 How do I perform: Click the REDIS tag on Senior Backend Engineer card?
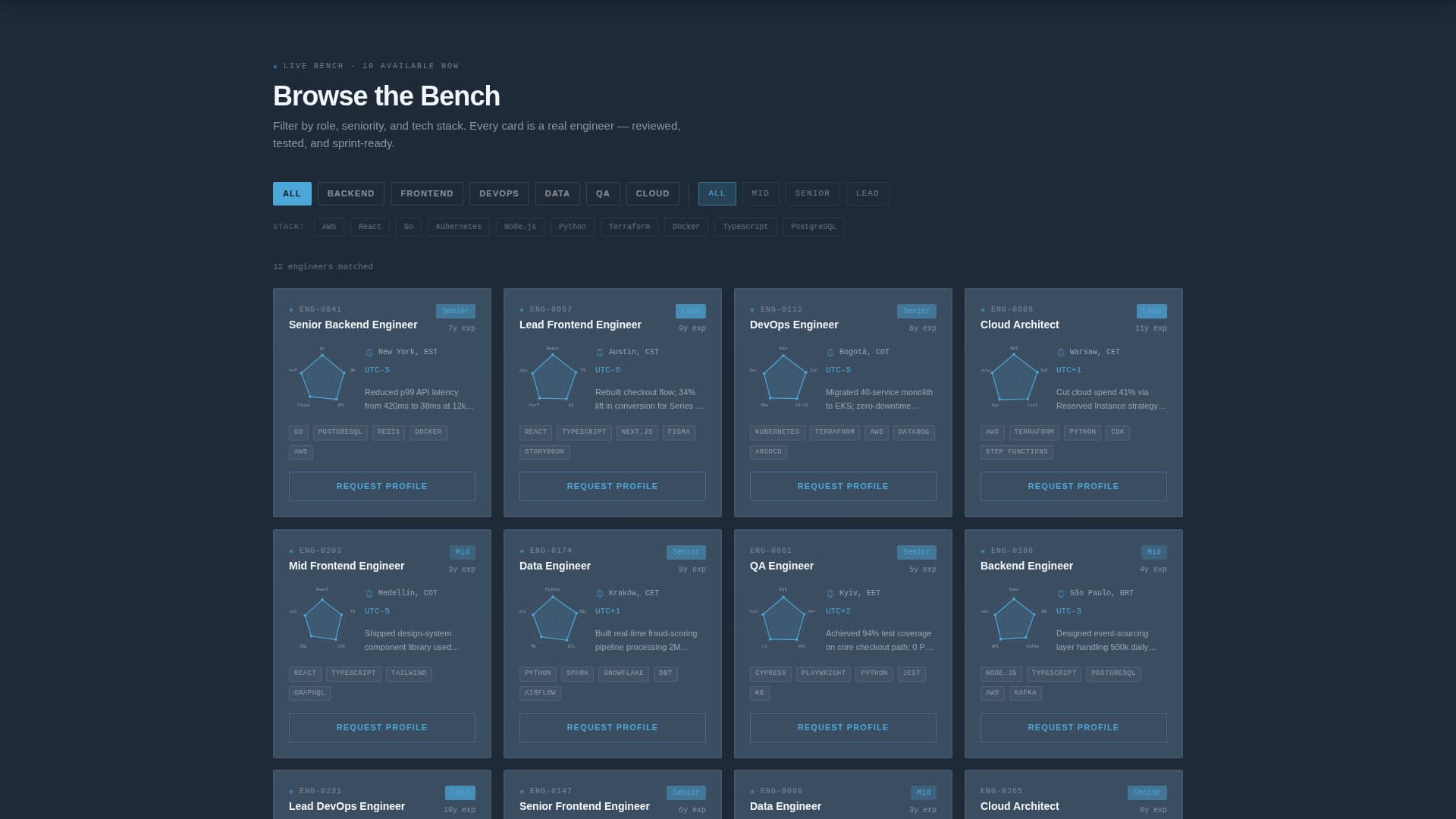pos(388,432)
